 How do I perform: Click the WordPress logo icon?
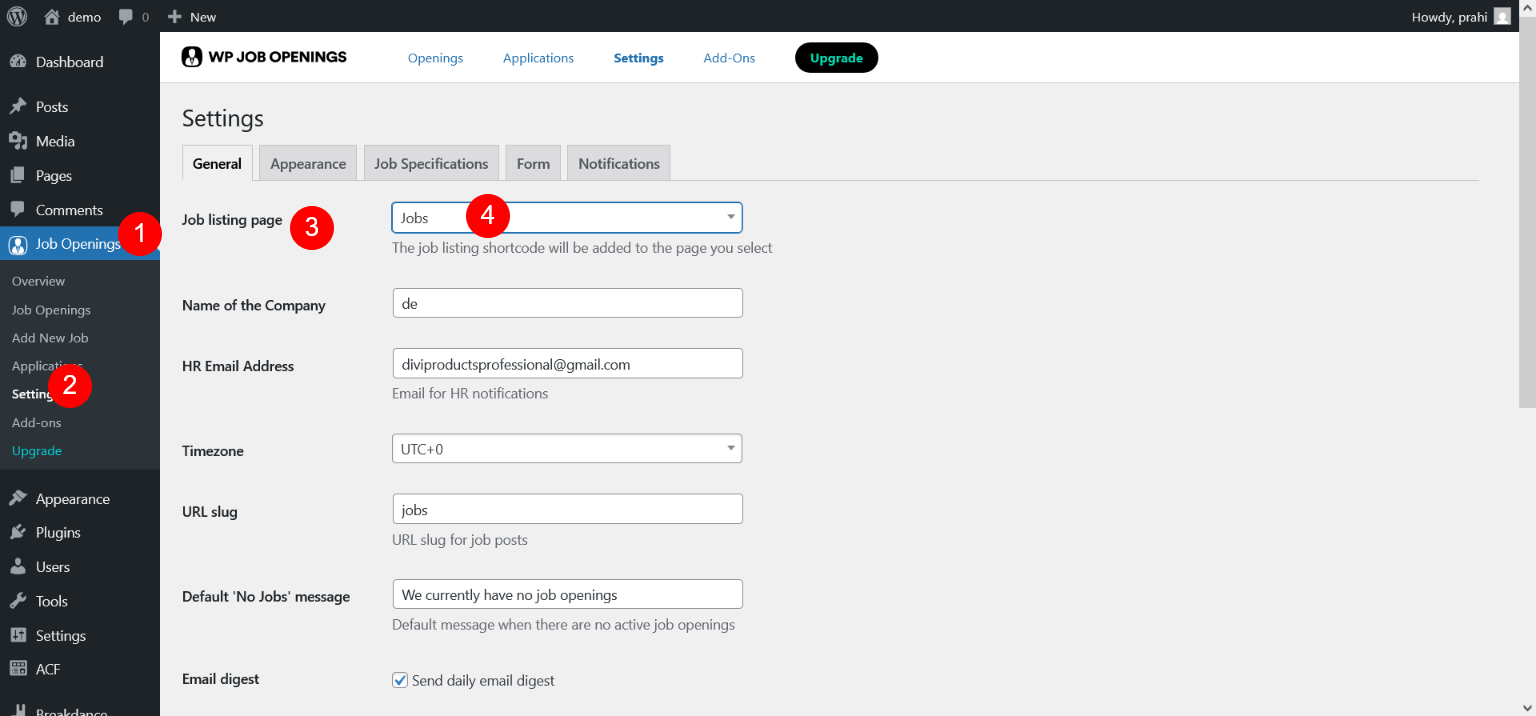tap(17, 16)
